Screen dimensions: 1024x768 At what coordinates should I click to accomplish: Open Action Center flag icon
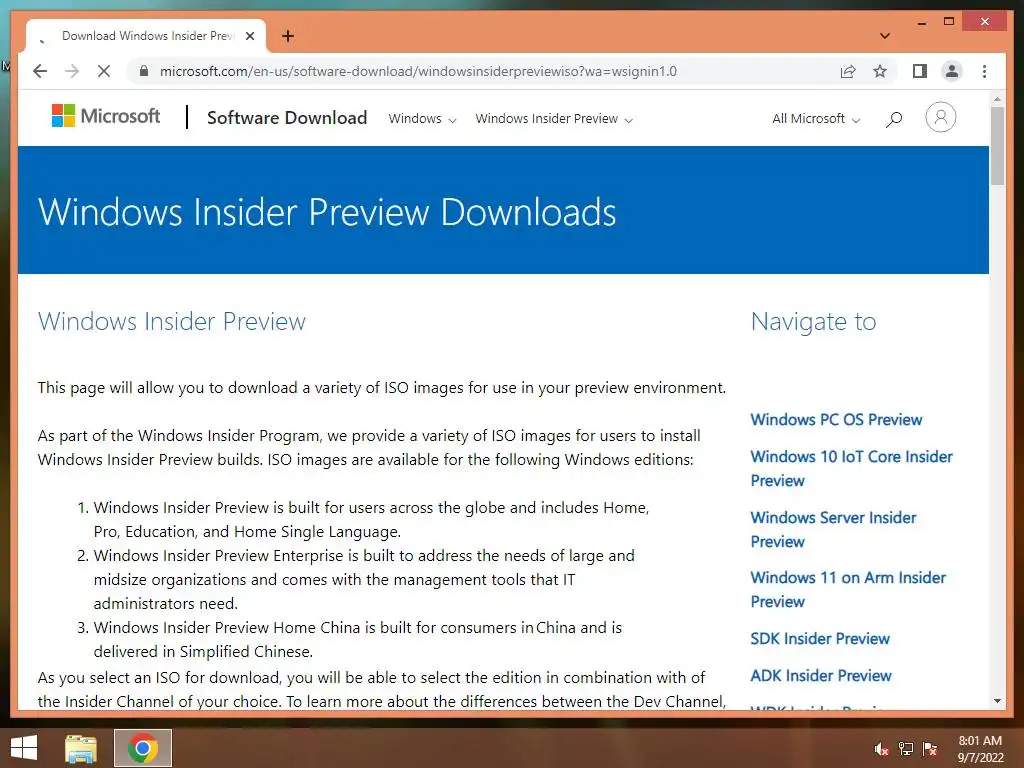tap(930, 749)
